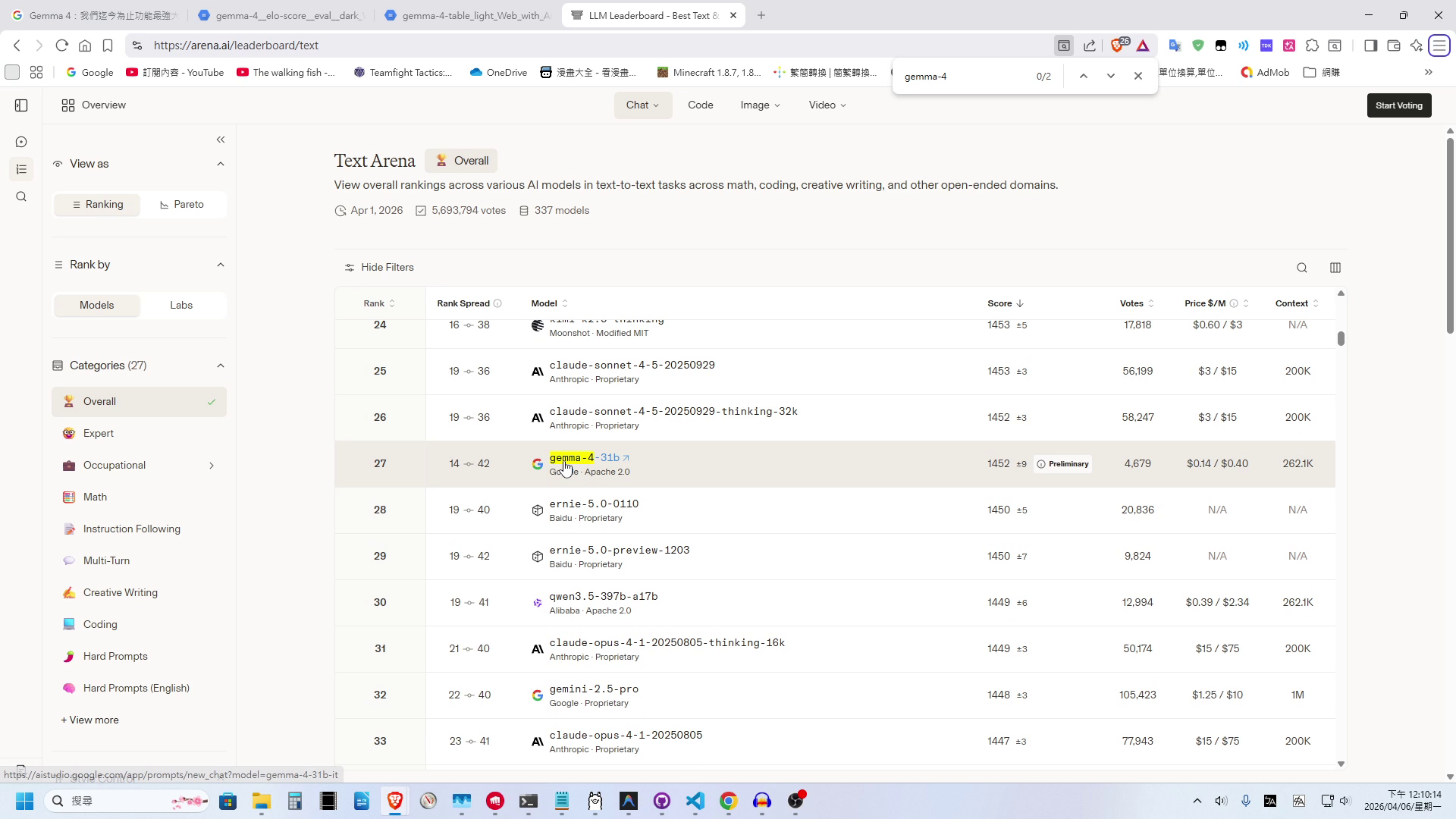Rank by Models option
This screenshot has height=819, width=1456.
click(97, 306)
